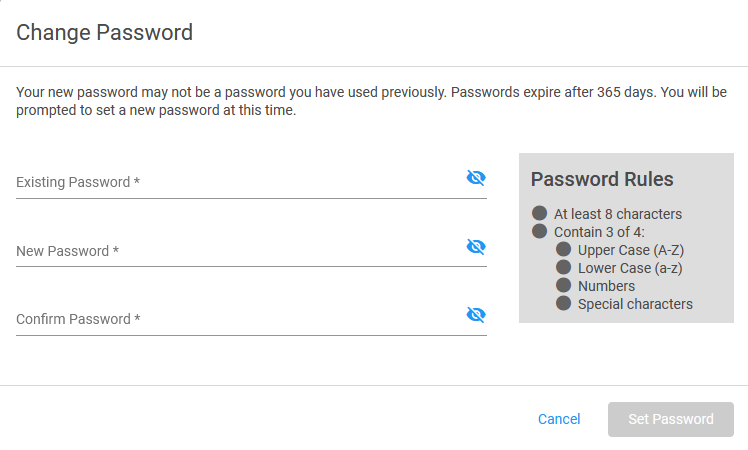
Task: Reveal the Confirm Password via eye icon
Action: click(476, 315)
